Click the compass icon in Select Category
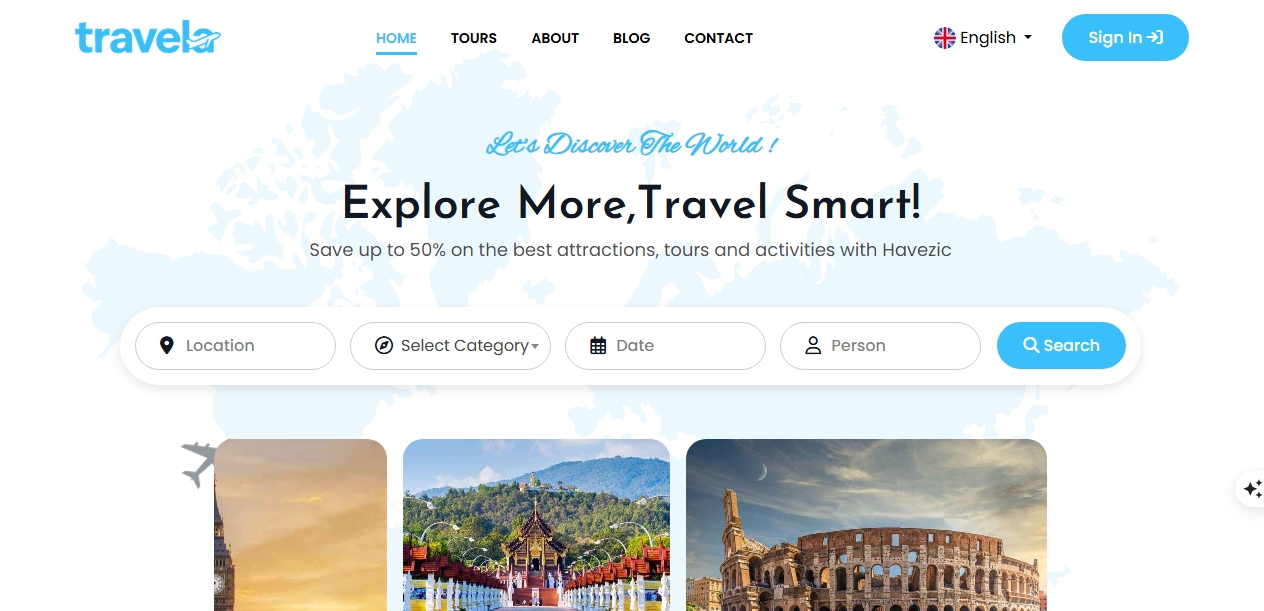 pos(383,346)
